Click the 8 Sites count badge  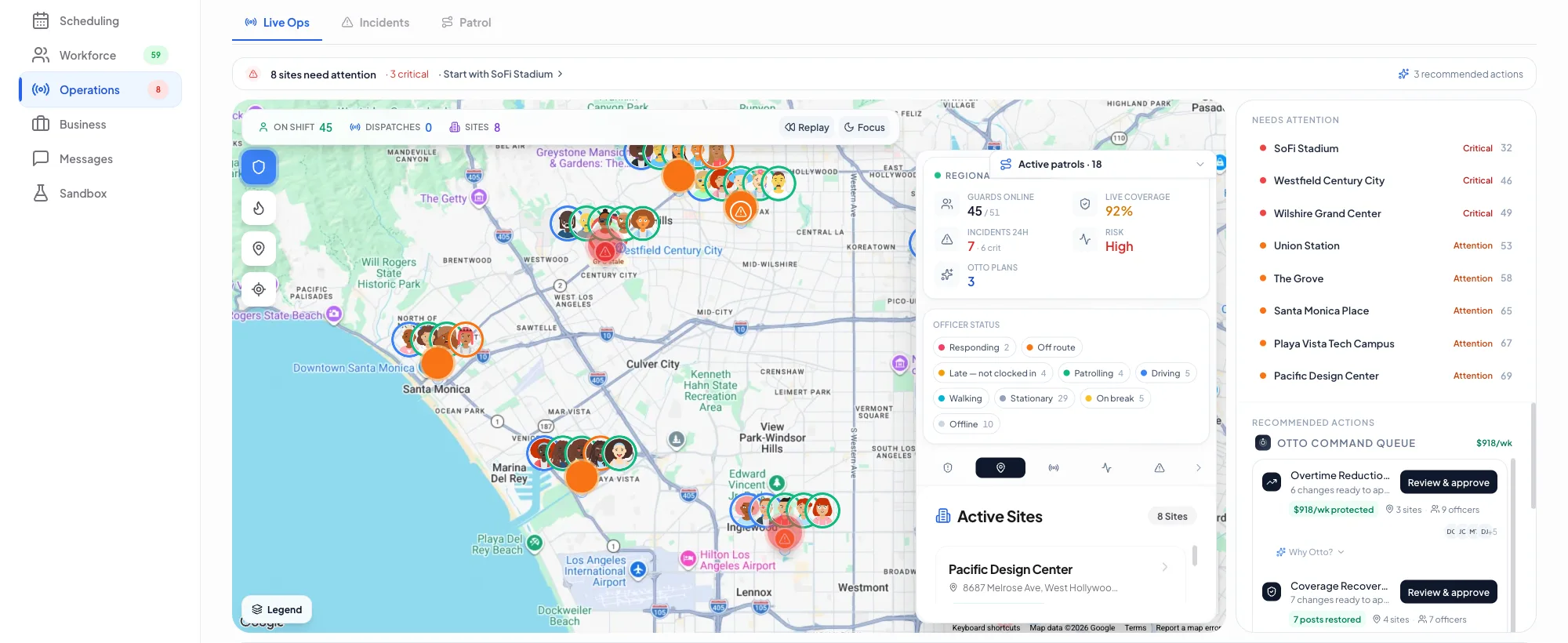coord(1172,516)
